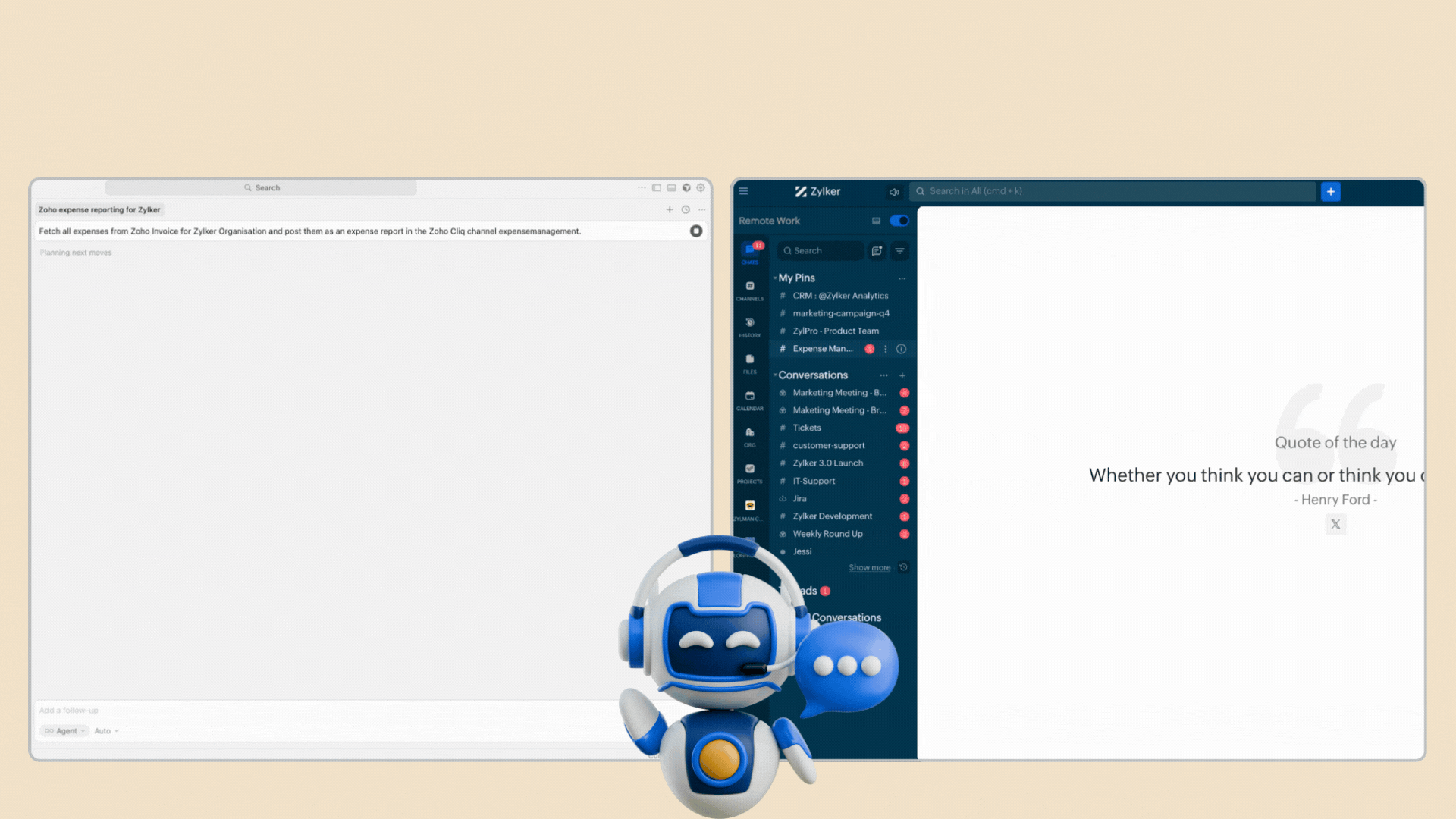Open the Auto mode dropdown
1456x819 pixels.
(x=105, y=730)
